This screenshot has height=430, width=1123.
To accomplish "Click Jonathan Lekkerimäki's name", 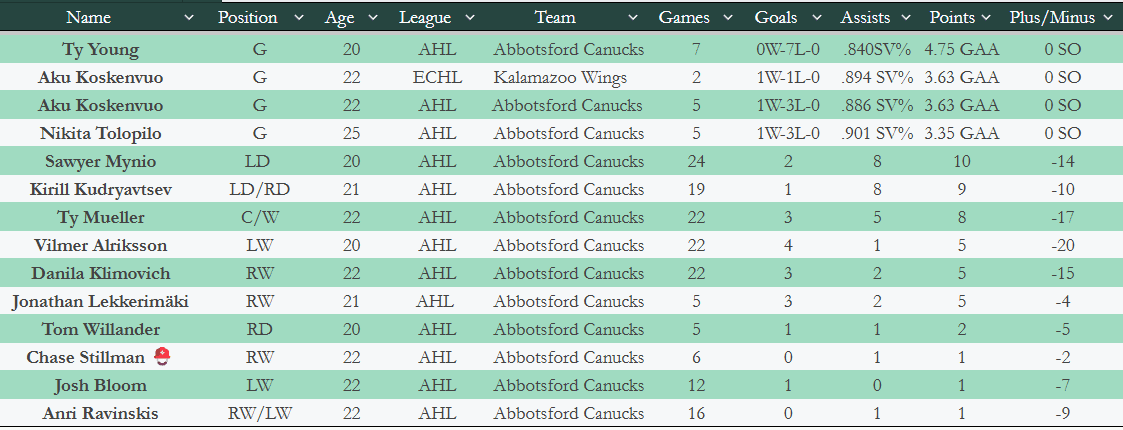I will click(100, 301).
